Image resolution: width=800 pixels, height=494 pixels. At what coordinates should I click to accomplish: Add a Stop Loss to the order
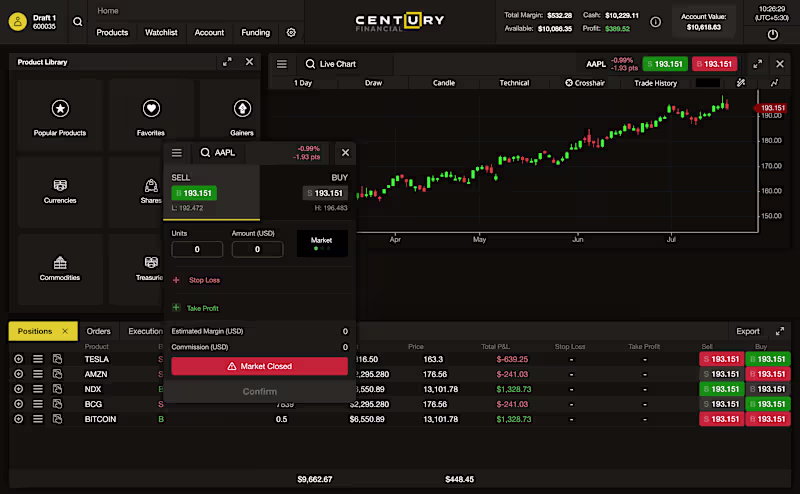196,280
